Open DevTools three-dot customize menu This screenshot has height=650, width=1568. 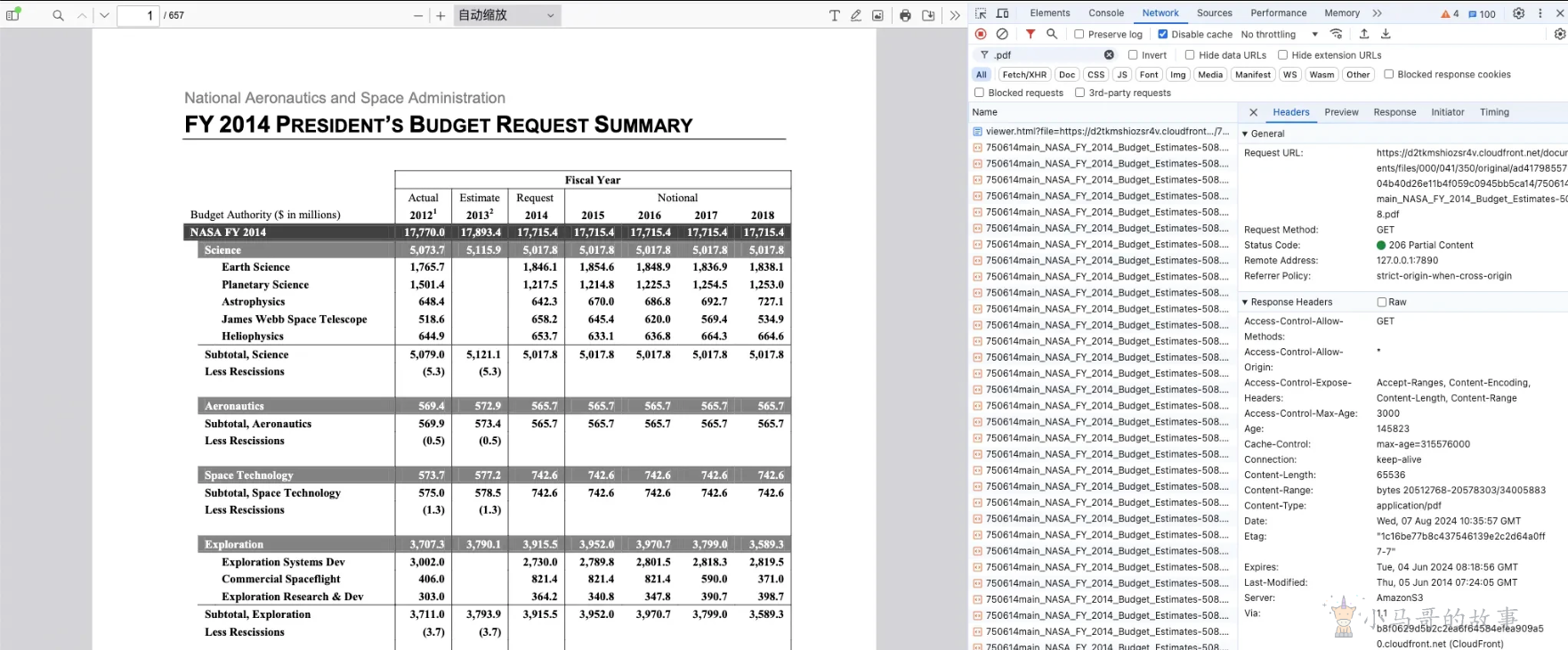pyautogui.click(x=1540, y=13)
